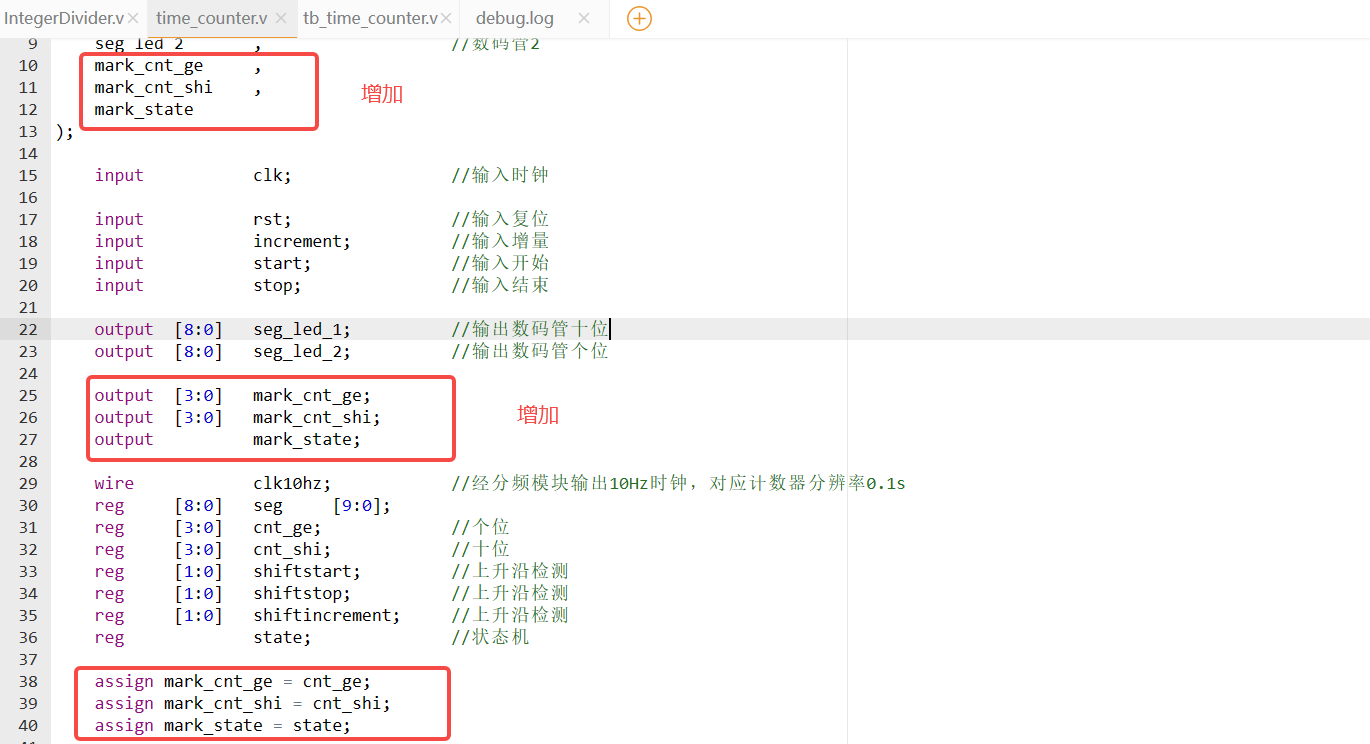Click the mark_cnt_shi port on line 11
Image resolution: width=1370 pixels, height=744 pixels.
(153, 87)
